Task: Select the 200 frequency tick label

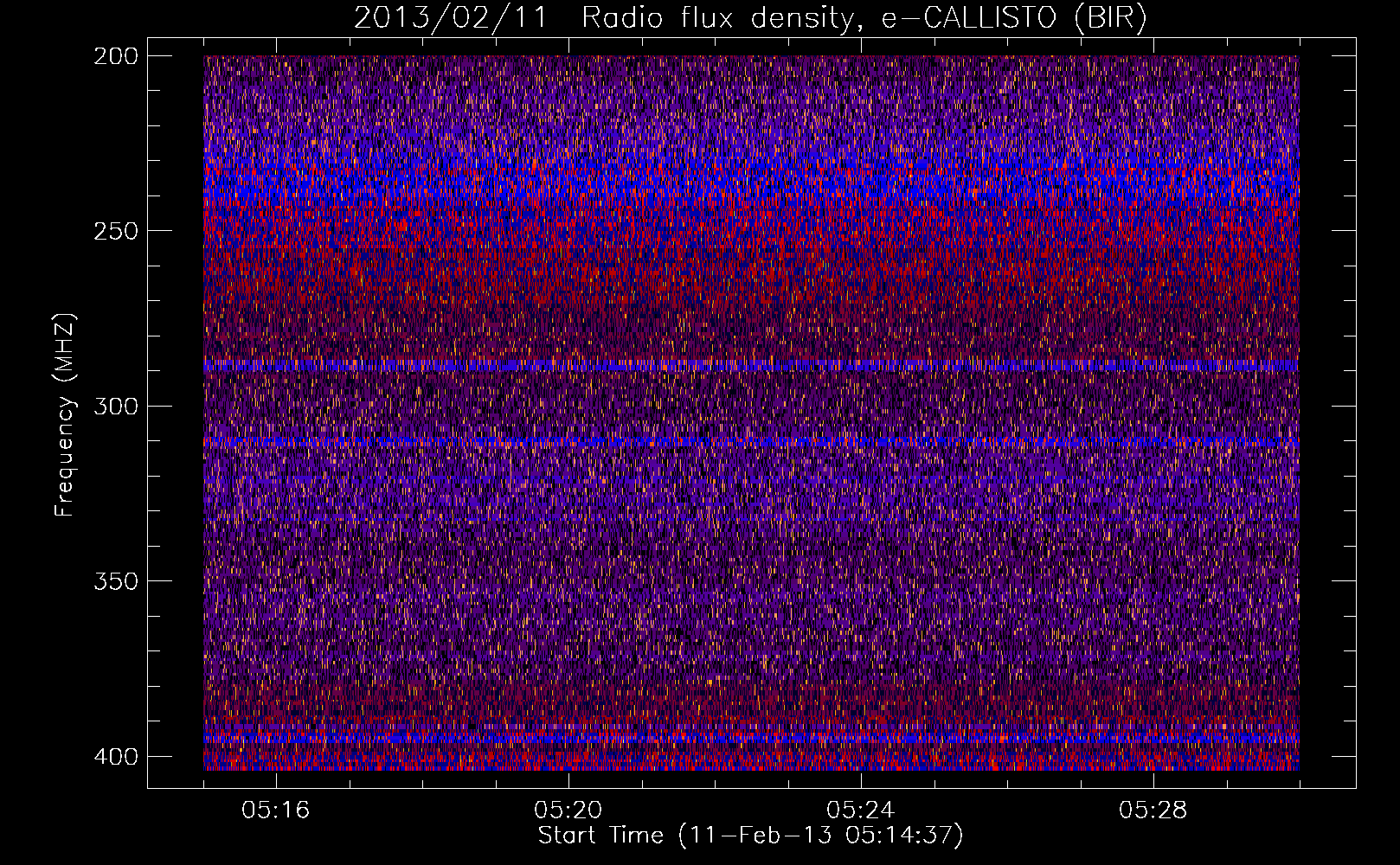Action: [x=115, y=56]
